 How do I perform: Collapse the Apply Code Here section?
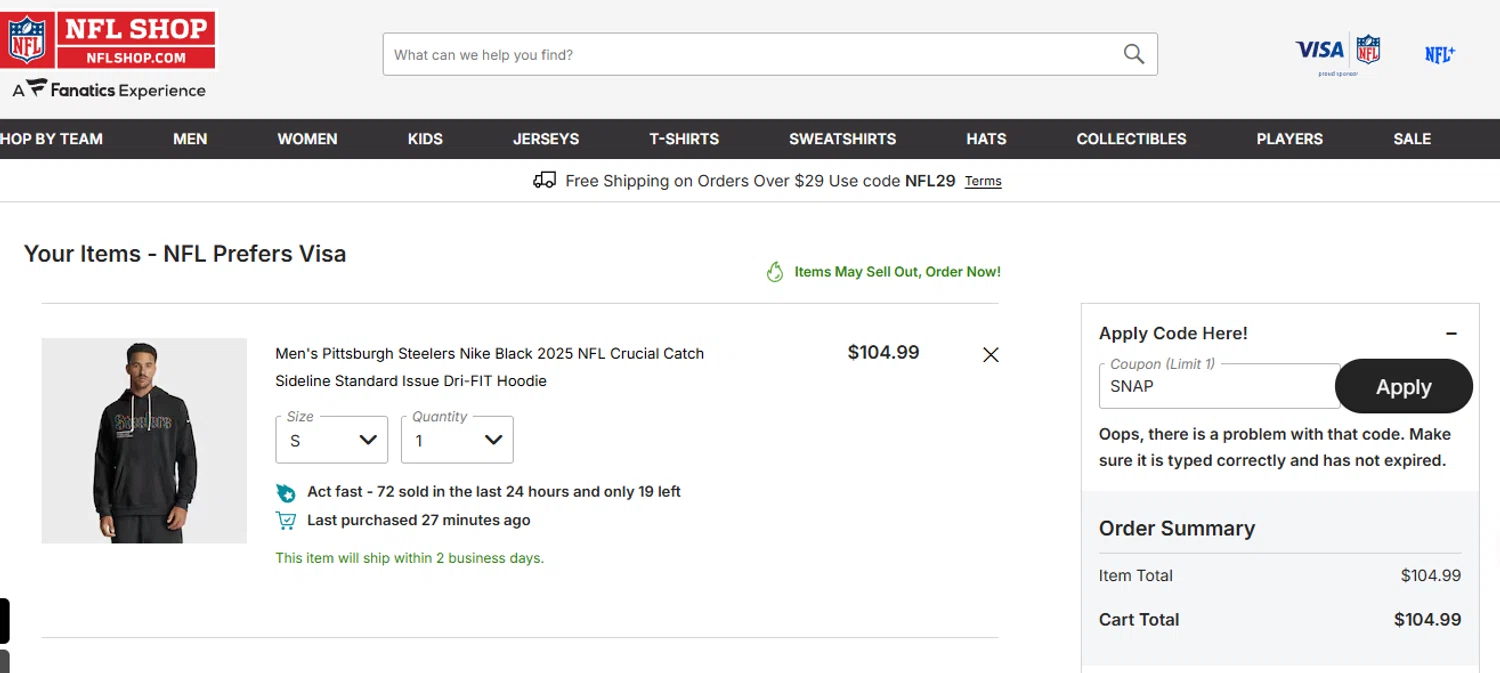click(1451, 334)
